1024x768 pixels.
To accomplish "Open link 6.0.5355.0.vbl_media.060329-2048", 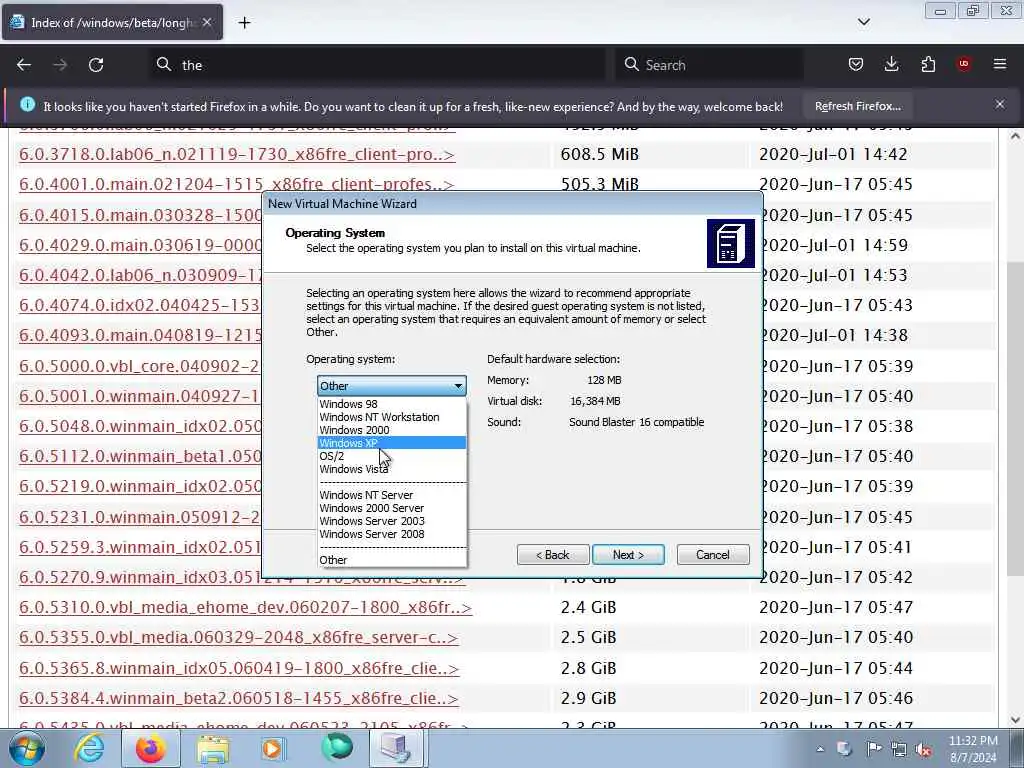I will (x=238, y=637).
